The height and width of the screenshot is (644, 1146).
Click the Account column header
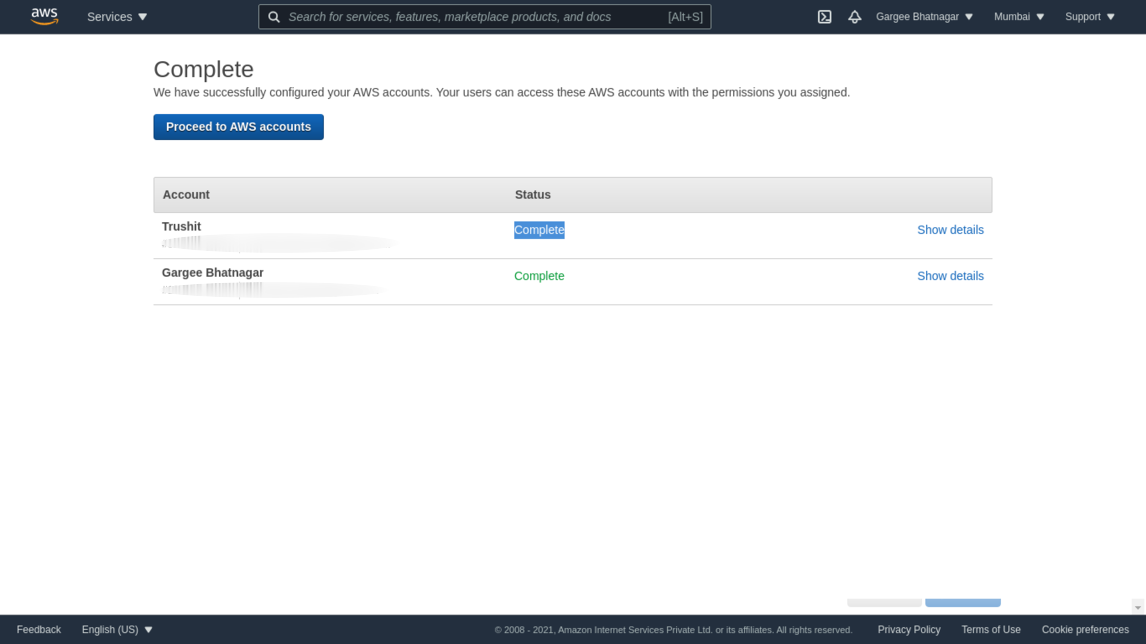pyautogui.click(x=186, y=194)
